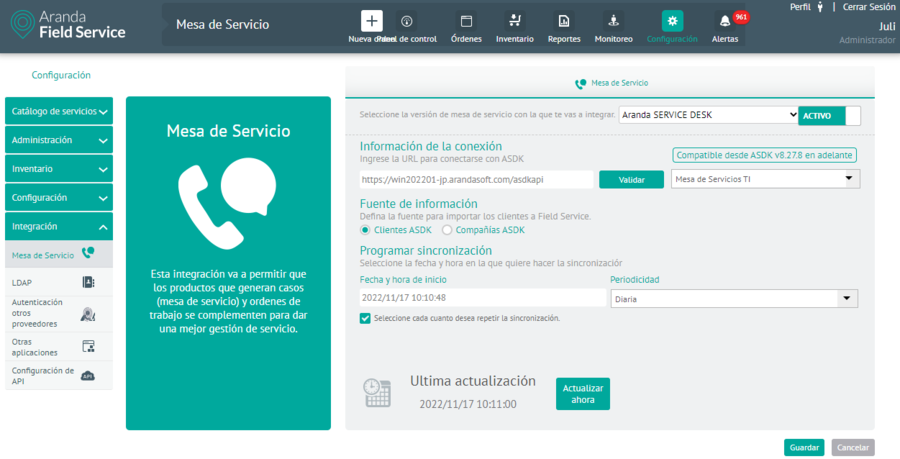Click the large phone and chat illustration
Screen dimensions: 900x459
(227, 203)
